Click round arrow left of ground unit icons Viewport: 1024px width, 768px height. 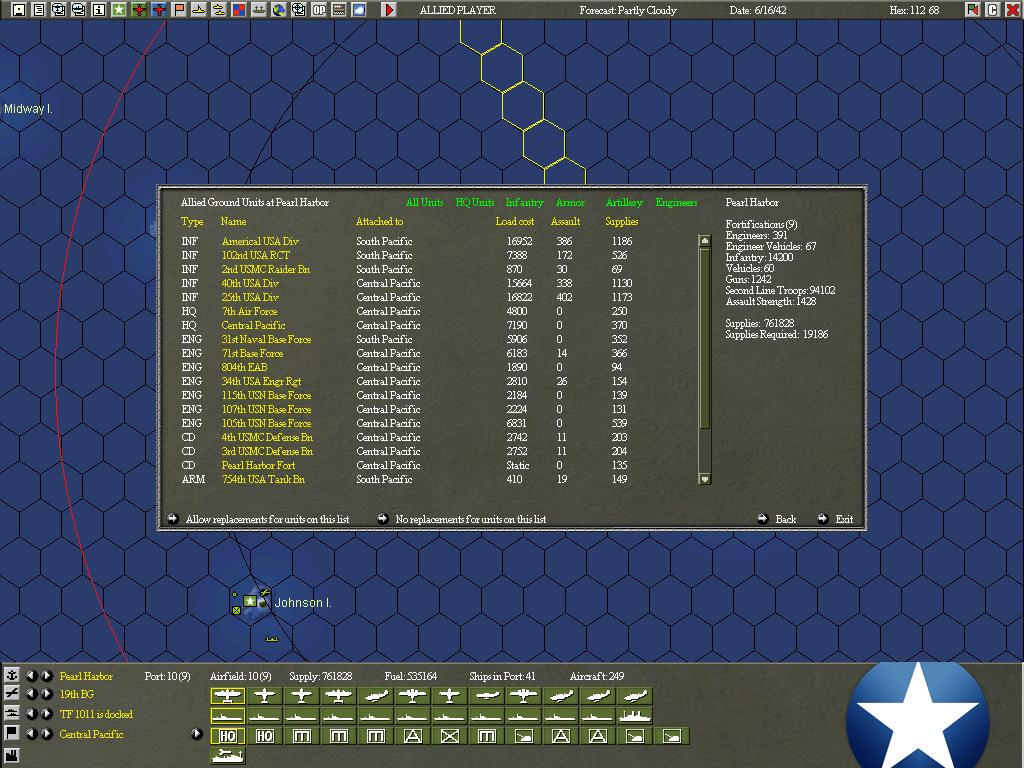pos(197,733)
